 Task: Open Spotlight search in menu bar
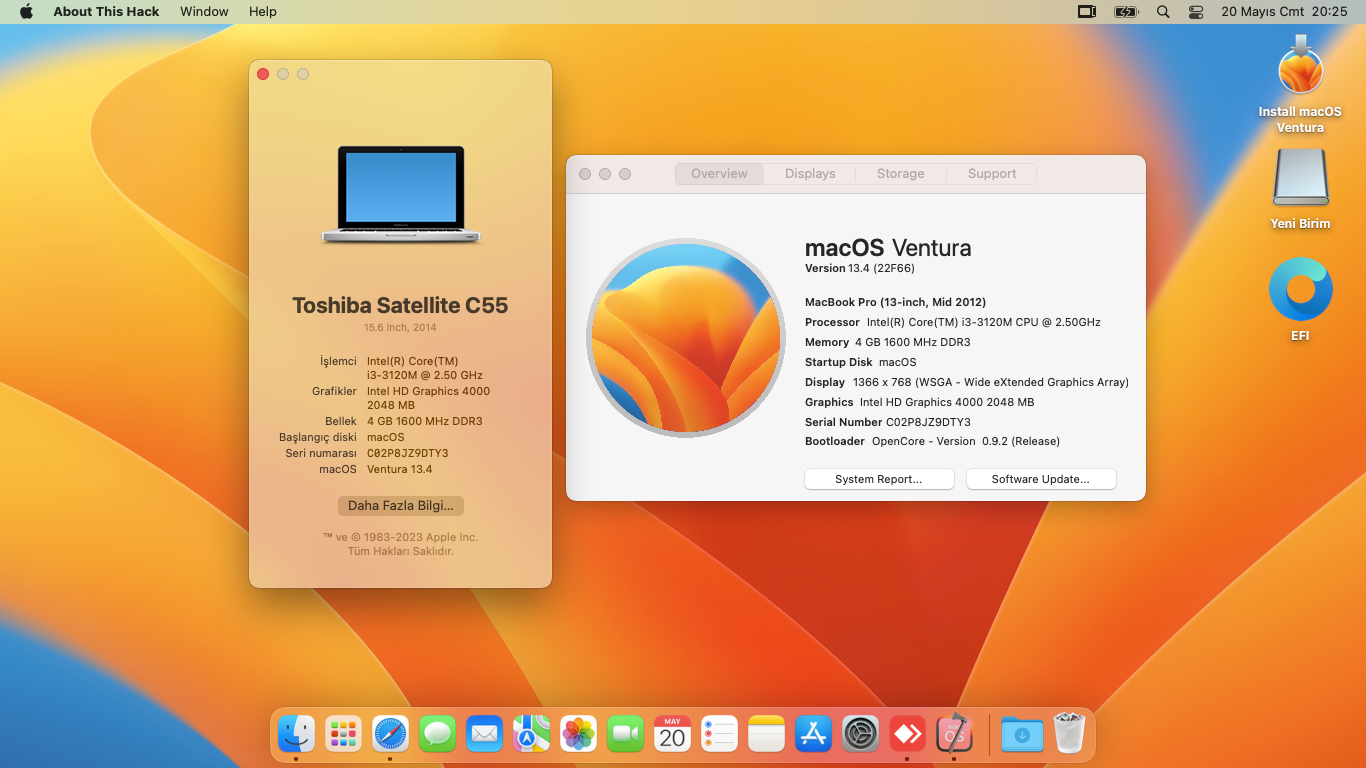click(1162, 12)
